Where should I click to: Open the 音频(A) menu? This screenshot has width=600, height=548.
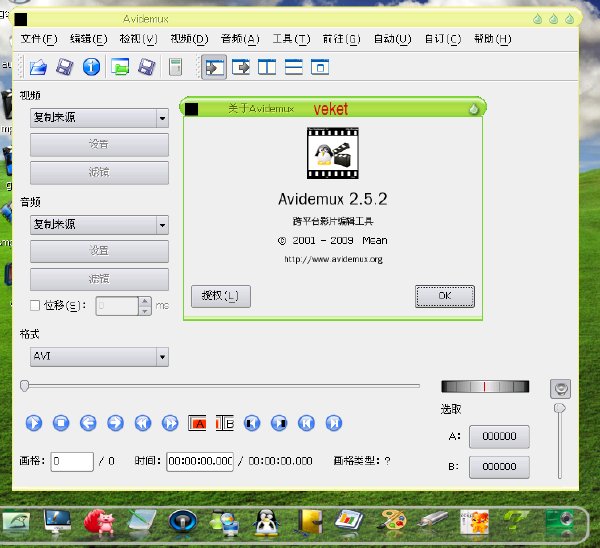point(240,39)
